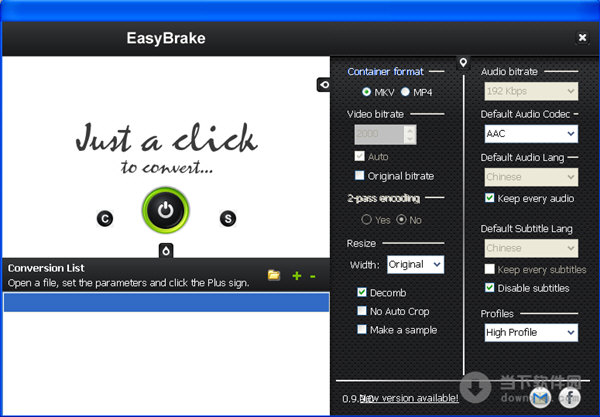Click the Conversion List title text
The width and height of the screenshot is (600, 417).
click(46, 268)
